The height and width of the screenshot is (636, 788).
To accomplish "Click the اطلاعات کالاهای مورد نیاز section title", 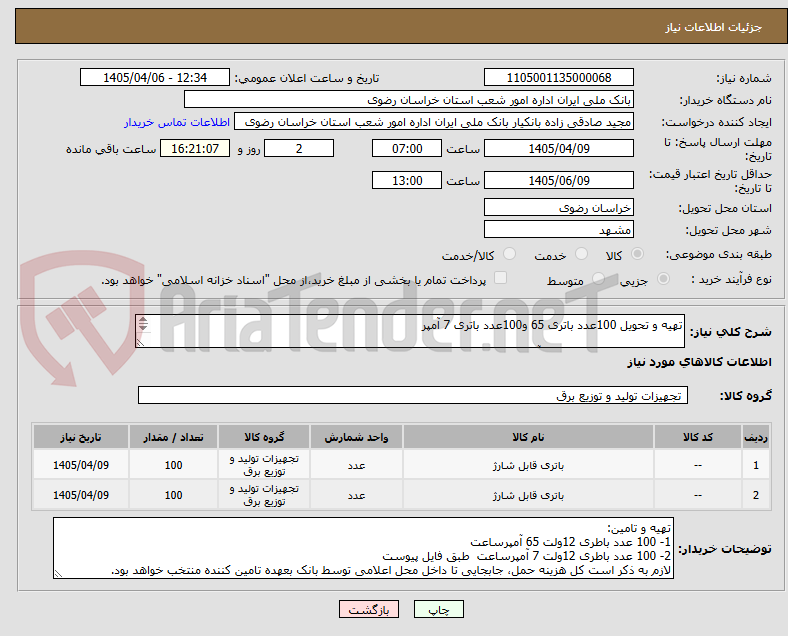I will (699, 362).
